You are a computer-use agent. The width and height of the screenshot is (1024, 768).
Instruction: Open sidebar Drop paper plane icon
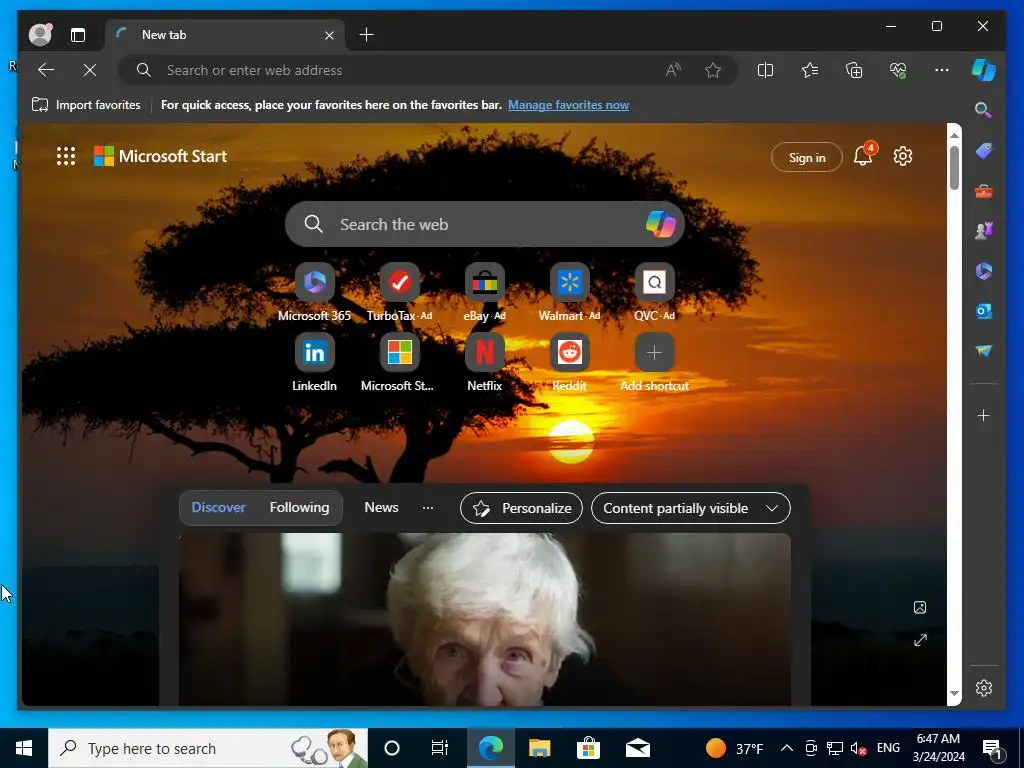click(x=984, y=351)
